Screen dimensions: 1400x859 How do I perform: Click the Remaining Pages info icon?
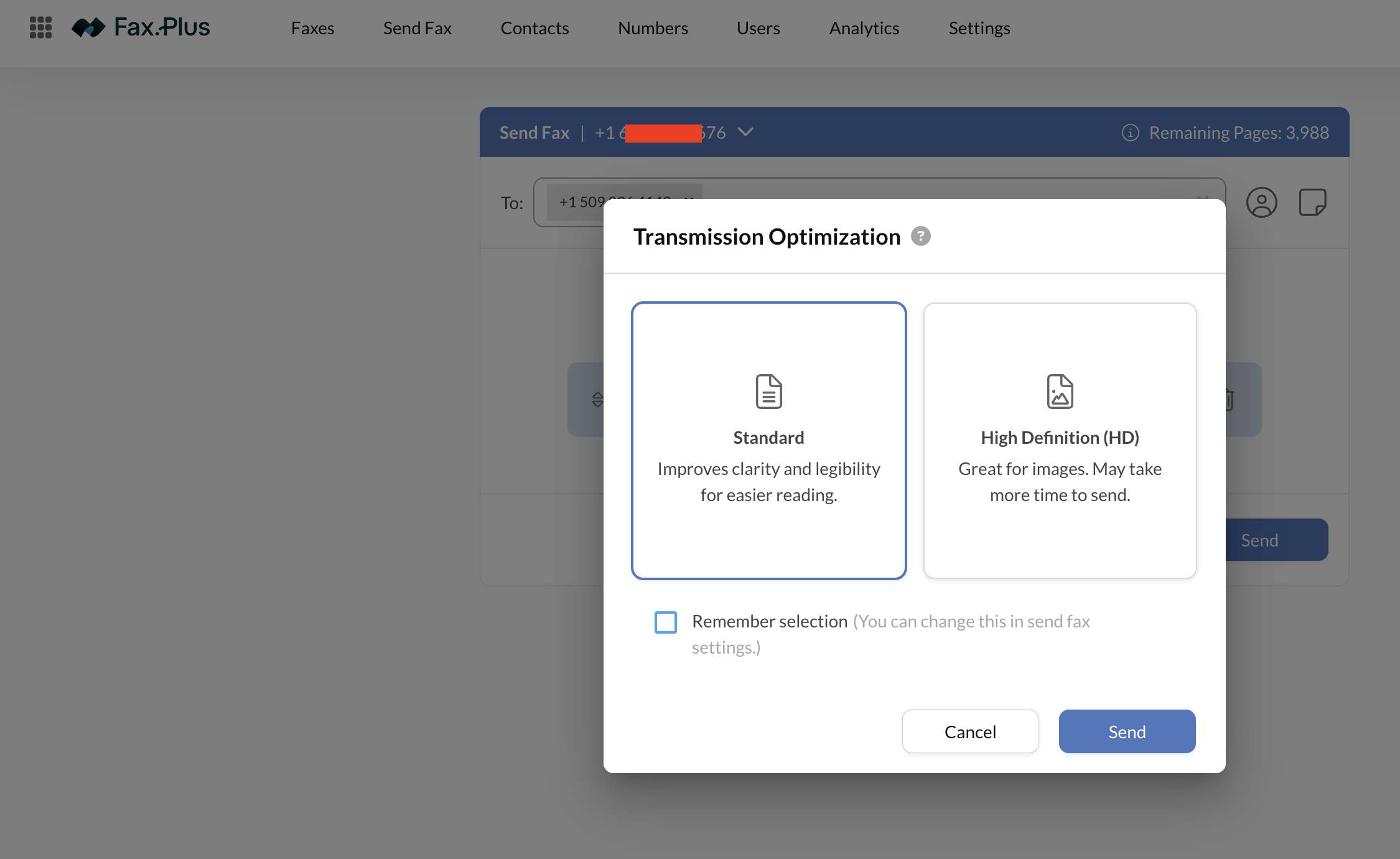[x=1130, y=133]
